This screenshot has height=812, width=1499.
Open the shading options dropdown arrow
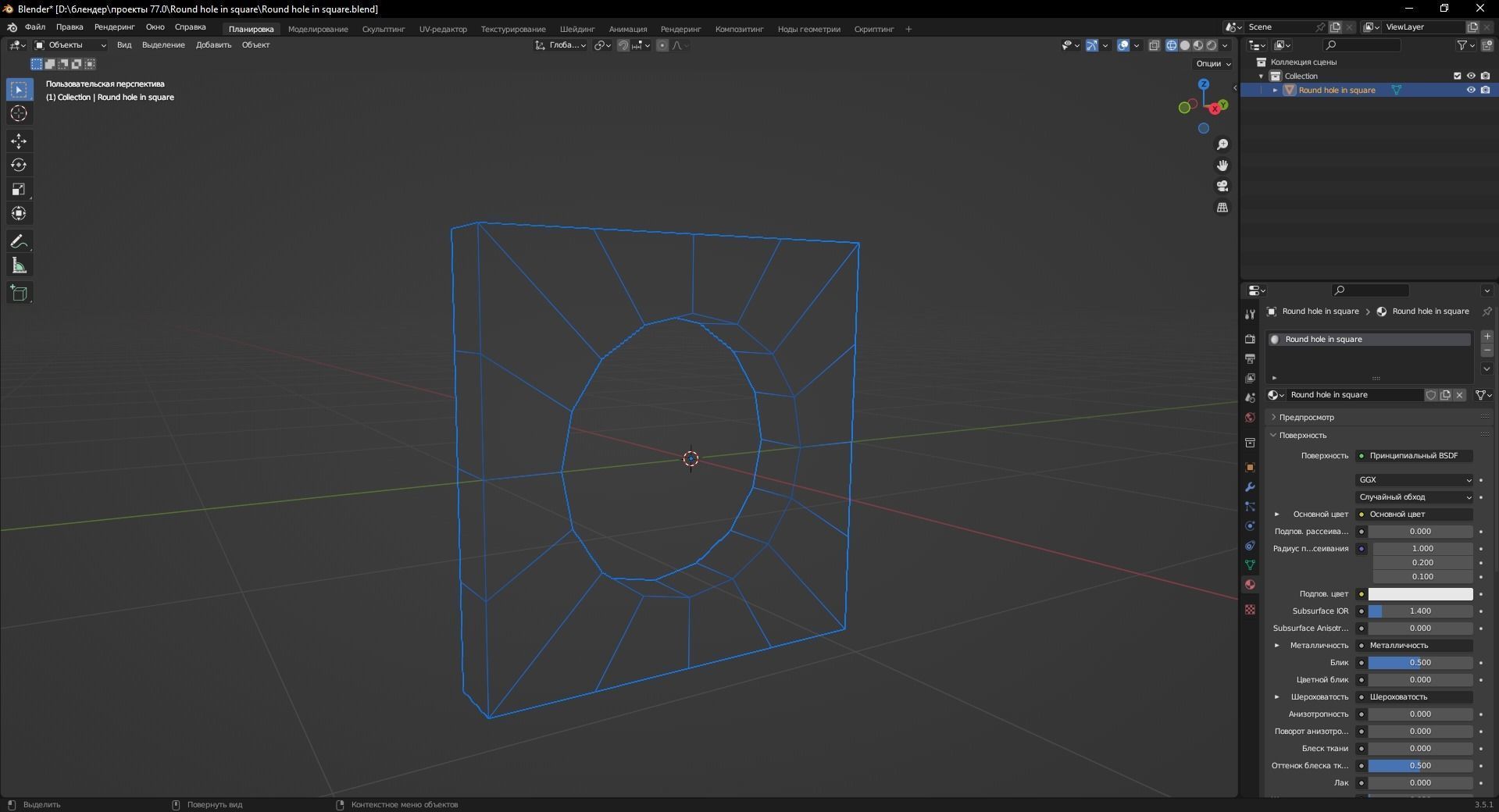pos(1225,45)
